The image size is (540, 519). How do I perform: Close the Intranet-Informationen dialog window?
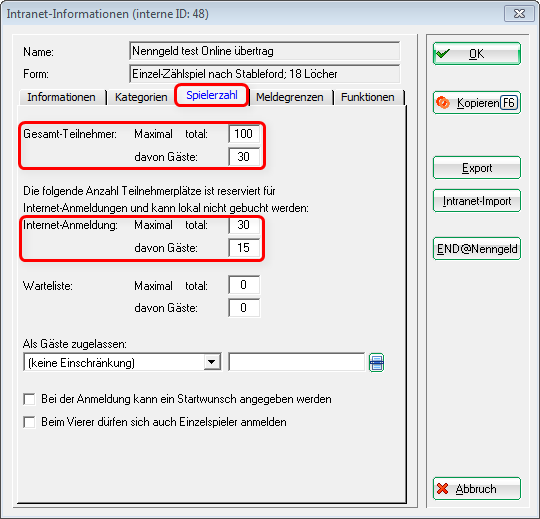(x=519, y=14)
